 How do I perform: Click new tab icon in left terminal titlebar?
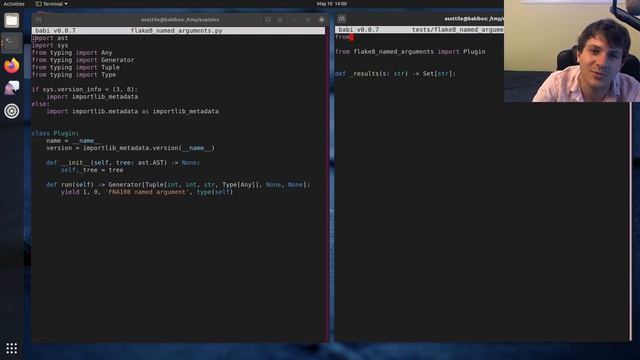coord(38,20)
